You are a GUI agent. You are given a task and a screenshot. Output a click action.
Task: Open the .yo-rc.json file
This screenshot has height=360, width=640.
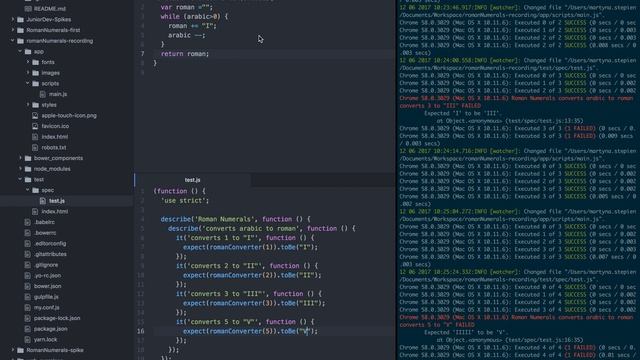(47, 276)
